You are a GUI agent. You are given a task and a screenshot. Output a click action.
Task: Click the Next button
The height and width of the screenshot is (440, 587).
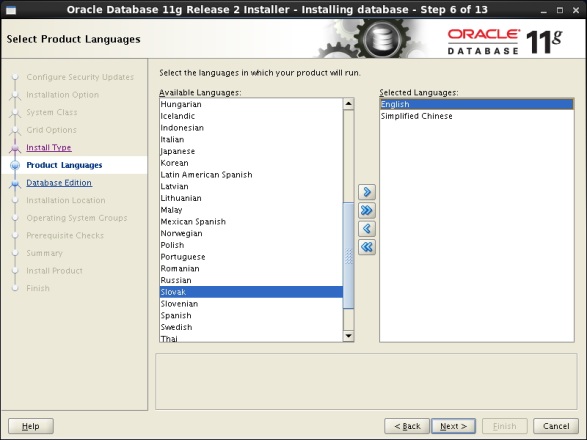point(453,426)
